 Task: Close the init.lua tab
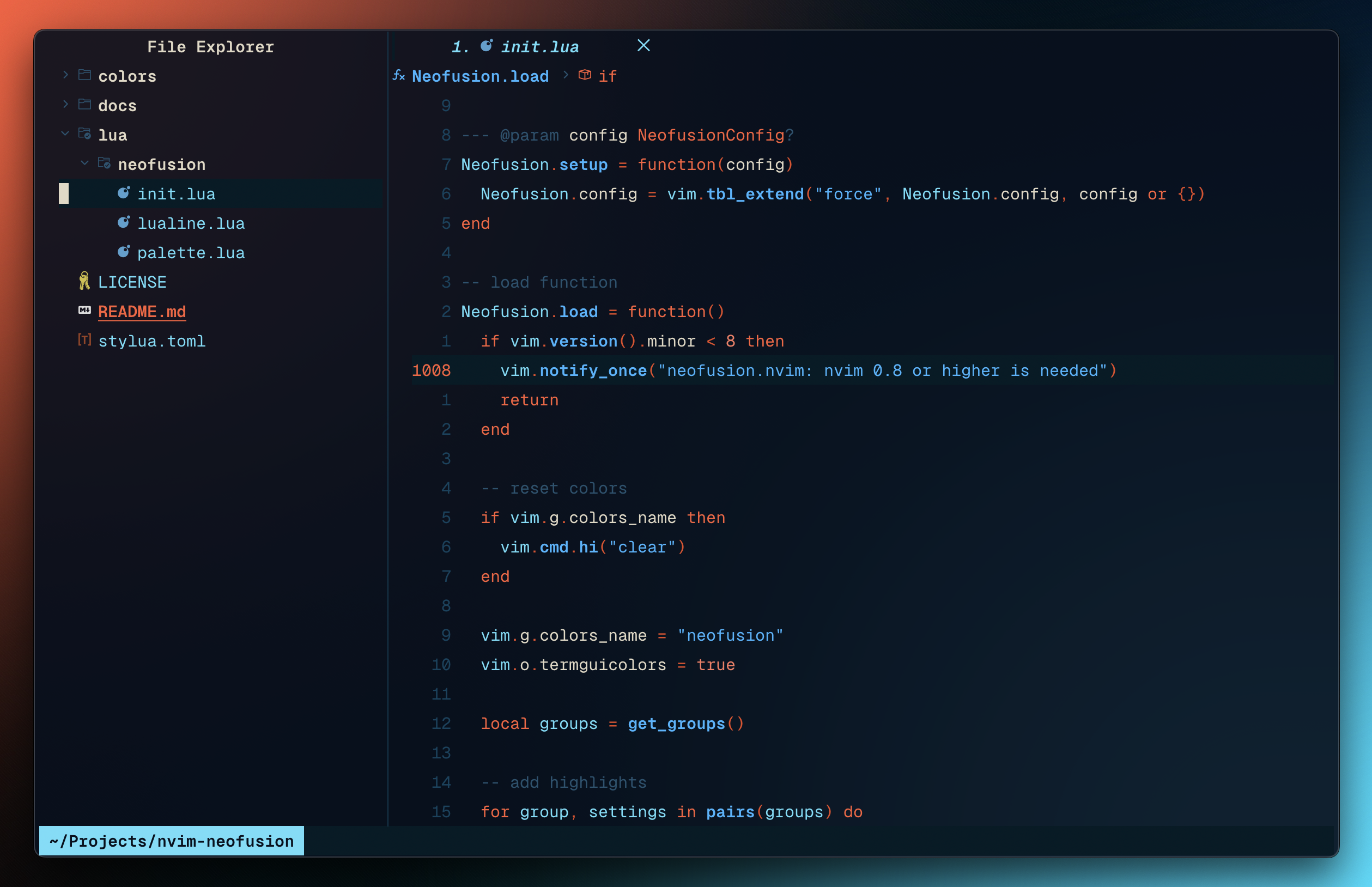click(x=643, y=46)
